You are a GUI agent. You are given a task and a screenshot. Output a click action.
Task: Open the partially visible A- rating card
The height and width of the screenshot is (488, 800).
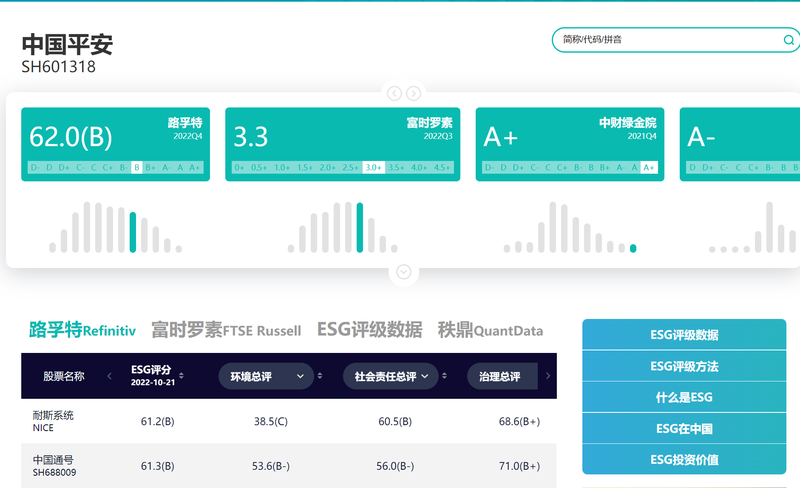(x=740, y=144)
